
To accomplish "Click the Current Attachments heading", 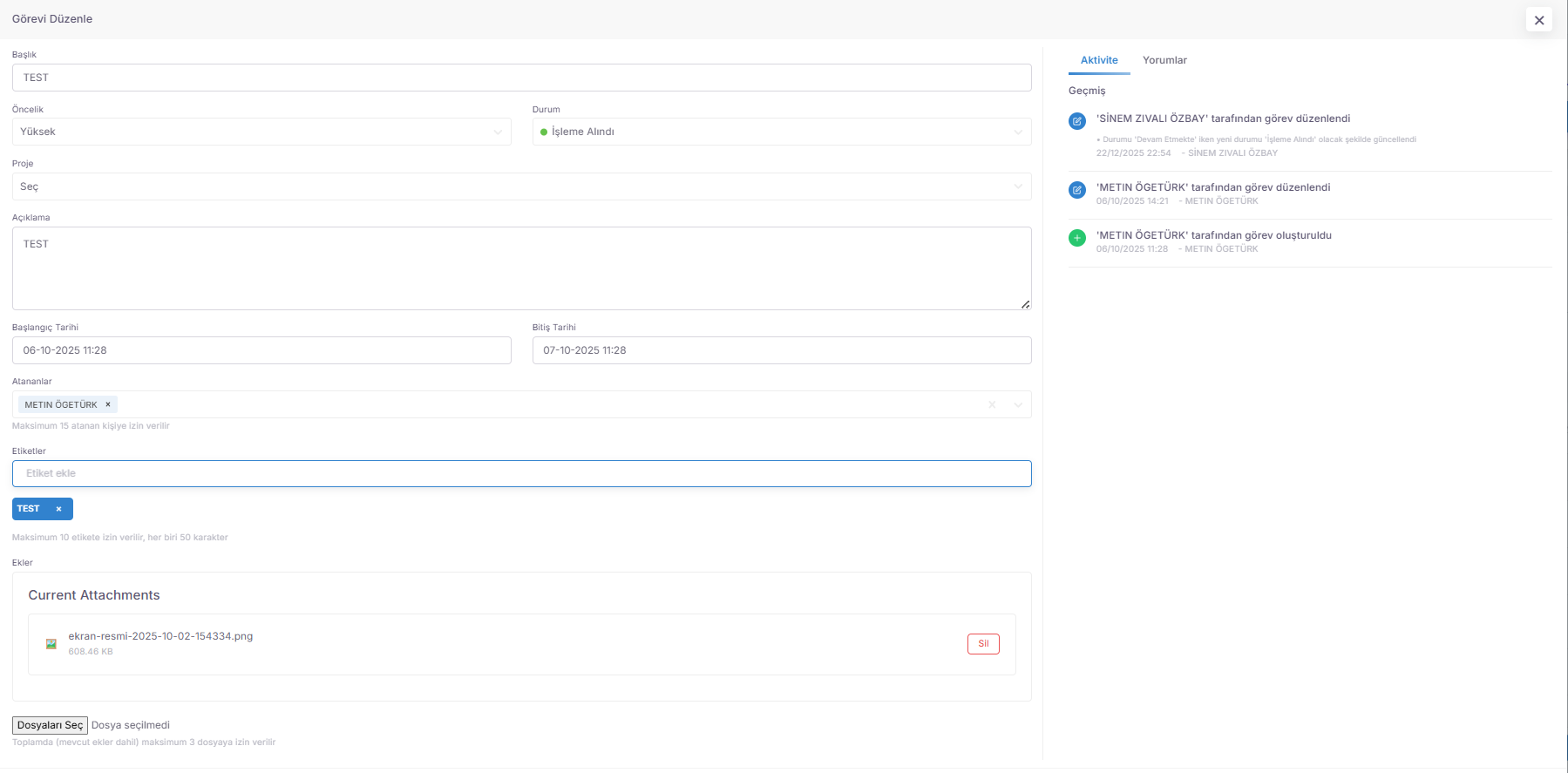I will [x=94, y=595].
